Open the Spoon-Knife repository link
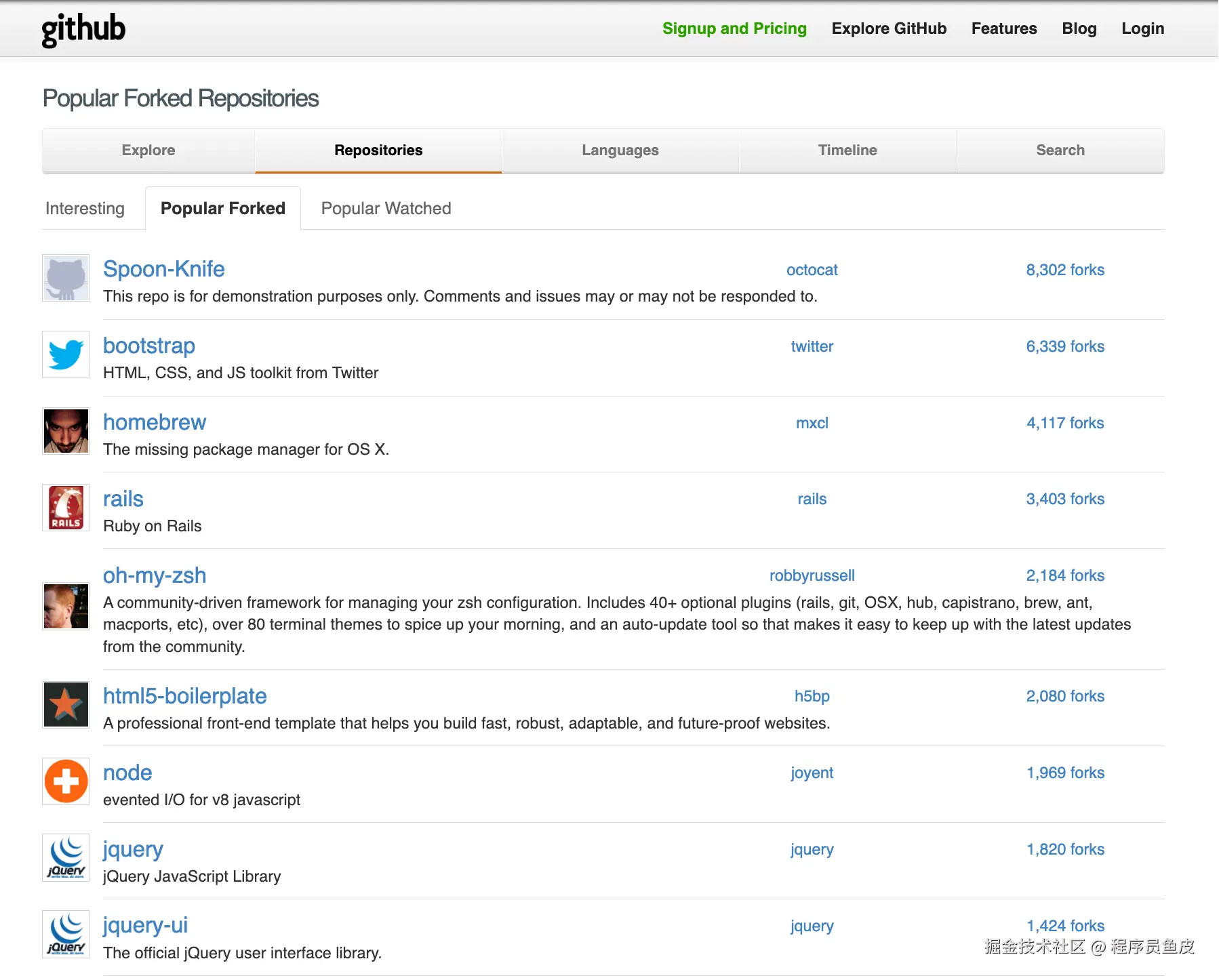Viewport: 1219px width, 980px height. pyautogui.click(x=164, y=269)
